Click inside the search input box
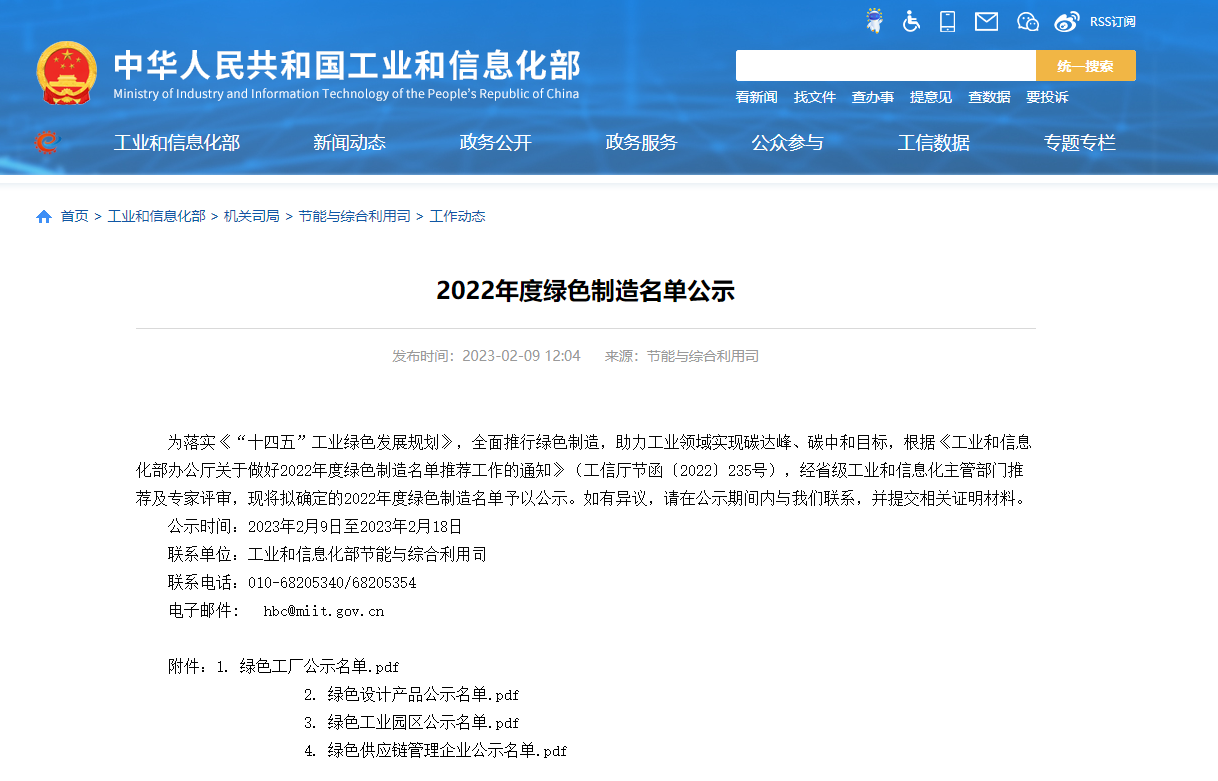 (x=885, y=65)
